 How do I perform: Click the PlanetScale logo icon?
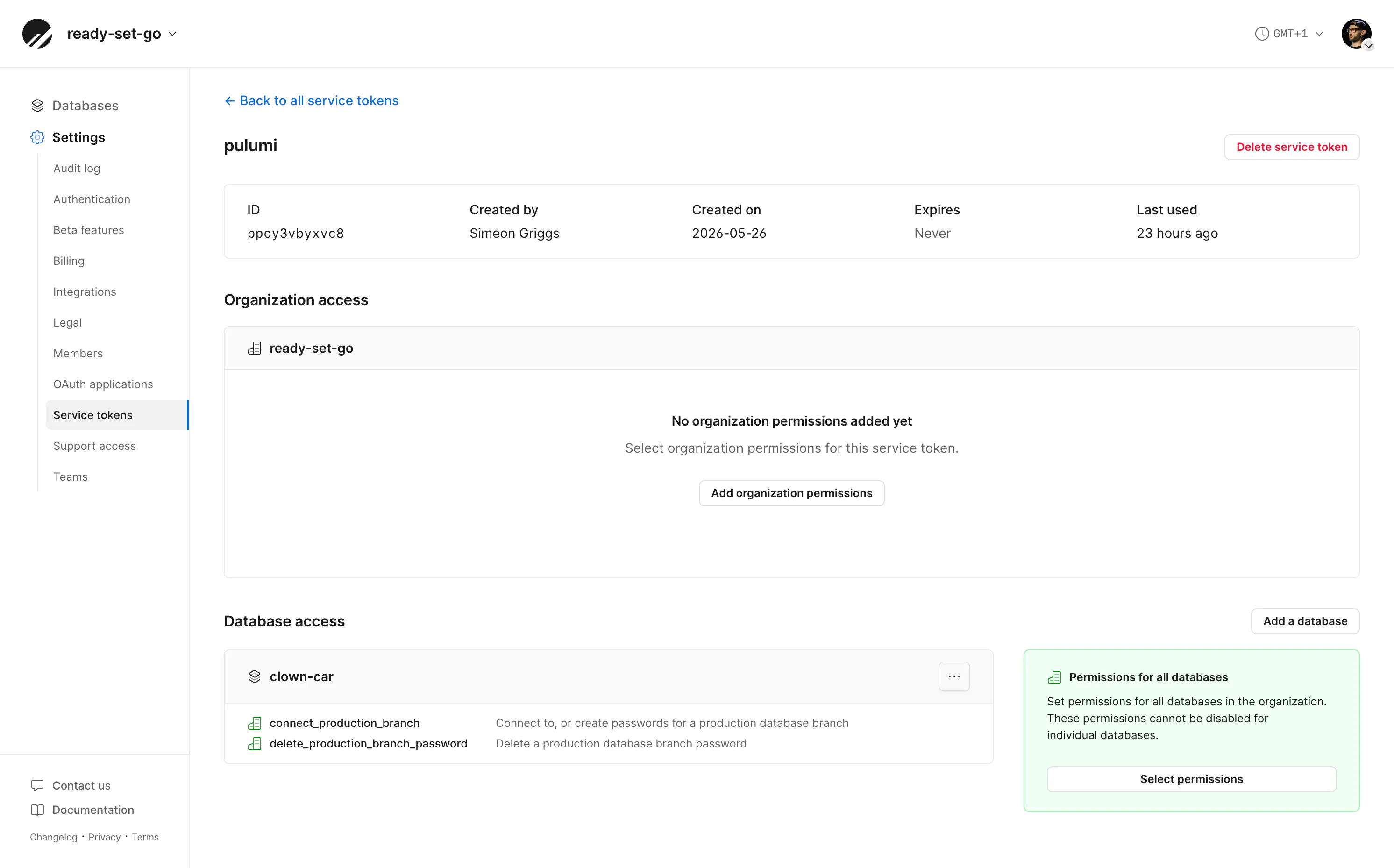[x=37, y=34]
